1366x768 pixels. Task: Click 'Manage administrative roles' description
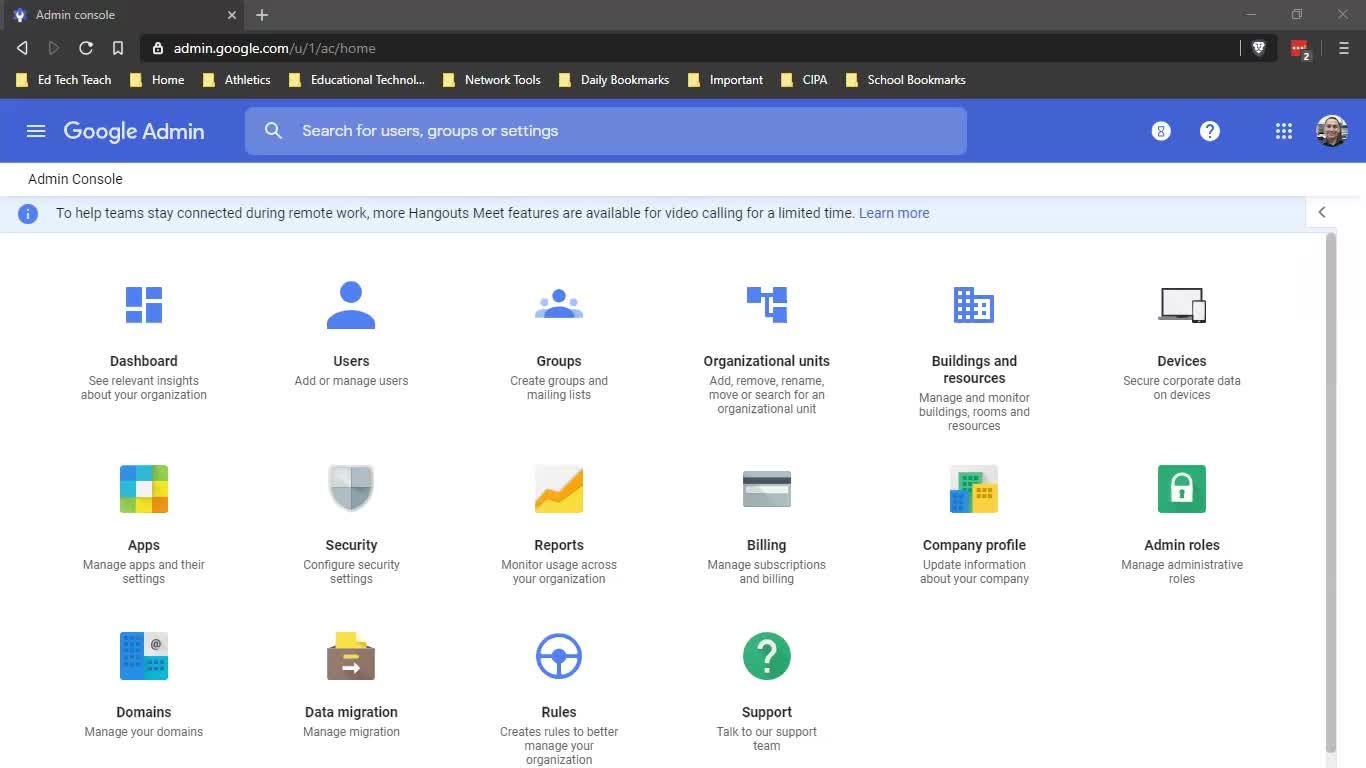click(1182, 572)
